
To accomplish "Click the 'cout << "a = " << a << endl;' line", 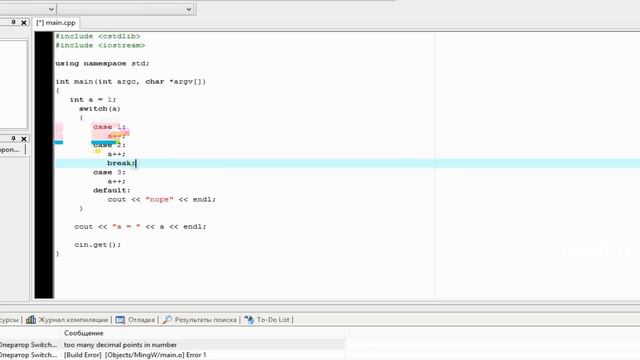I will pos(140,227).
